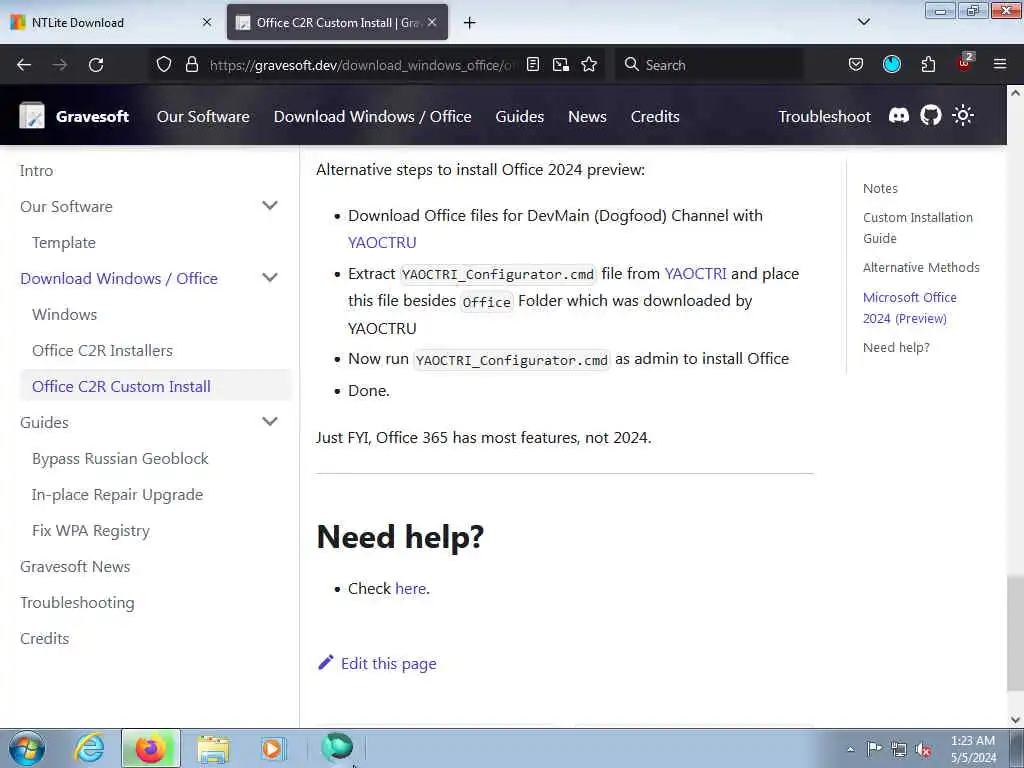Click the Firefox taskbar icon
The width and height of the screenshot is (1024, 768).
pos(150,748)
